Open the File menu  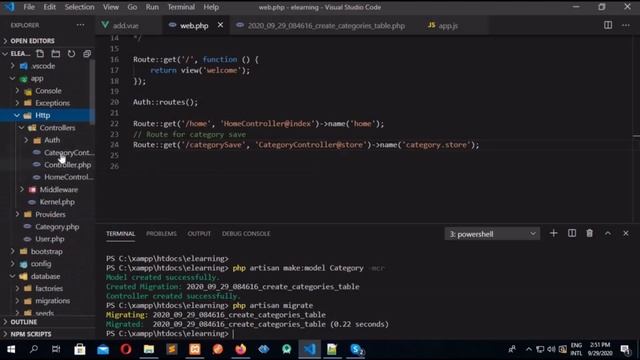click(x=29, y=7)
